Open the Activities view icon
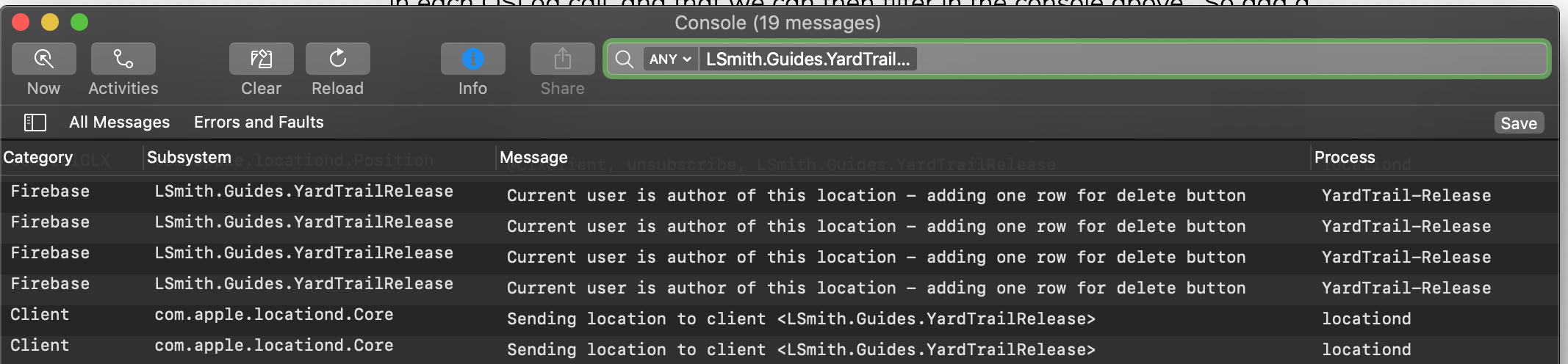 pos(123,59)
